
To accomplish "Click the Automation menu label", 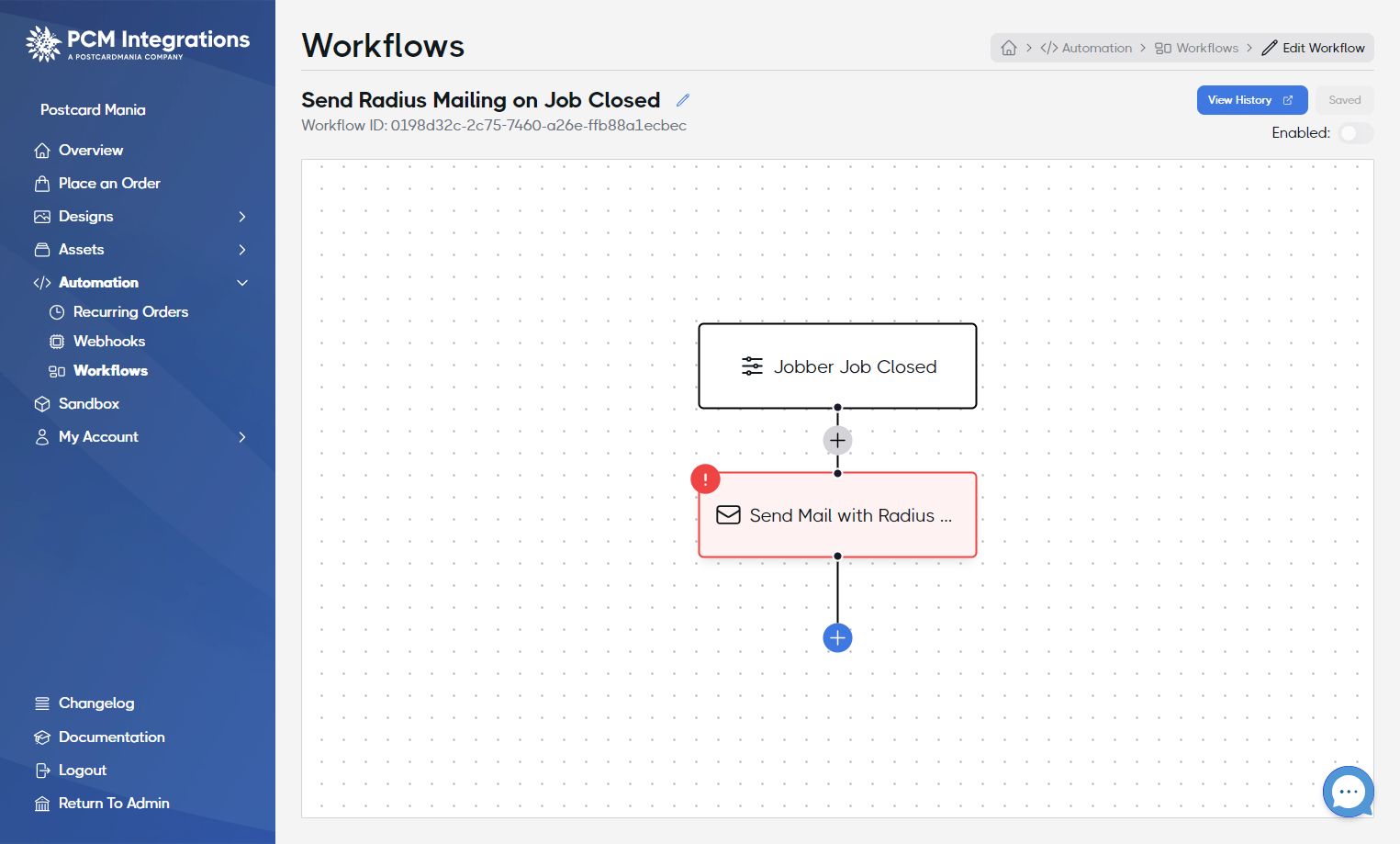I will tap(98, 283).
